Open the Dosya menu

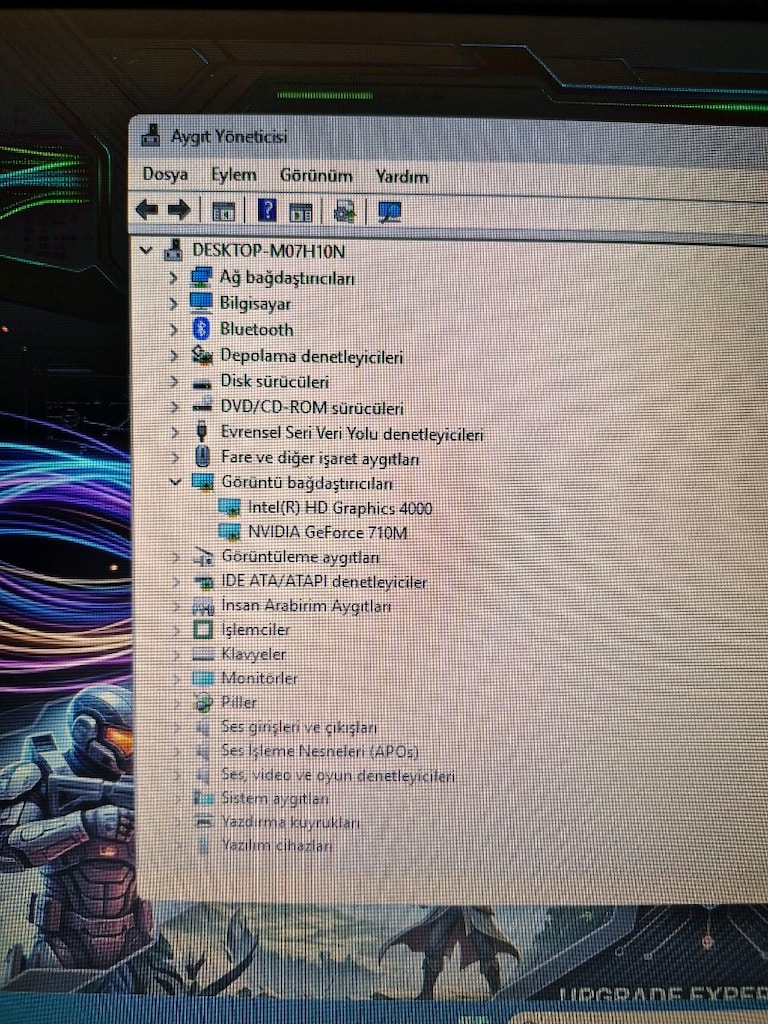coord(165,174)
